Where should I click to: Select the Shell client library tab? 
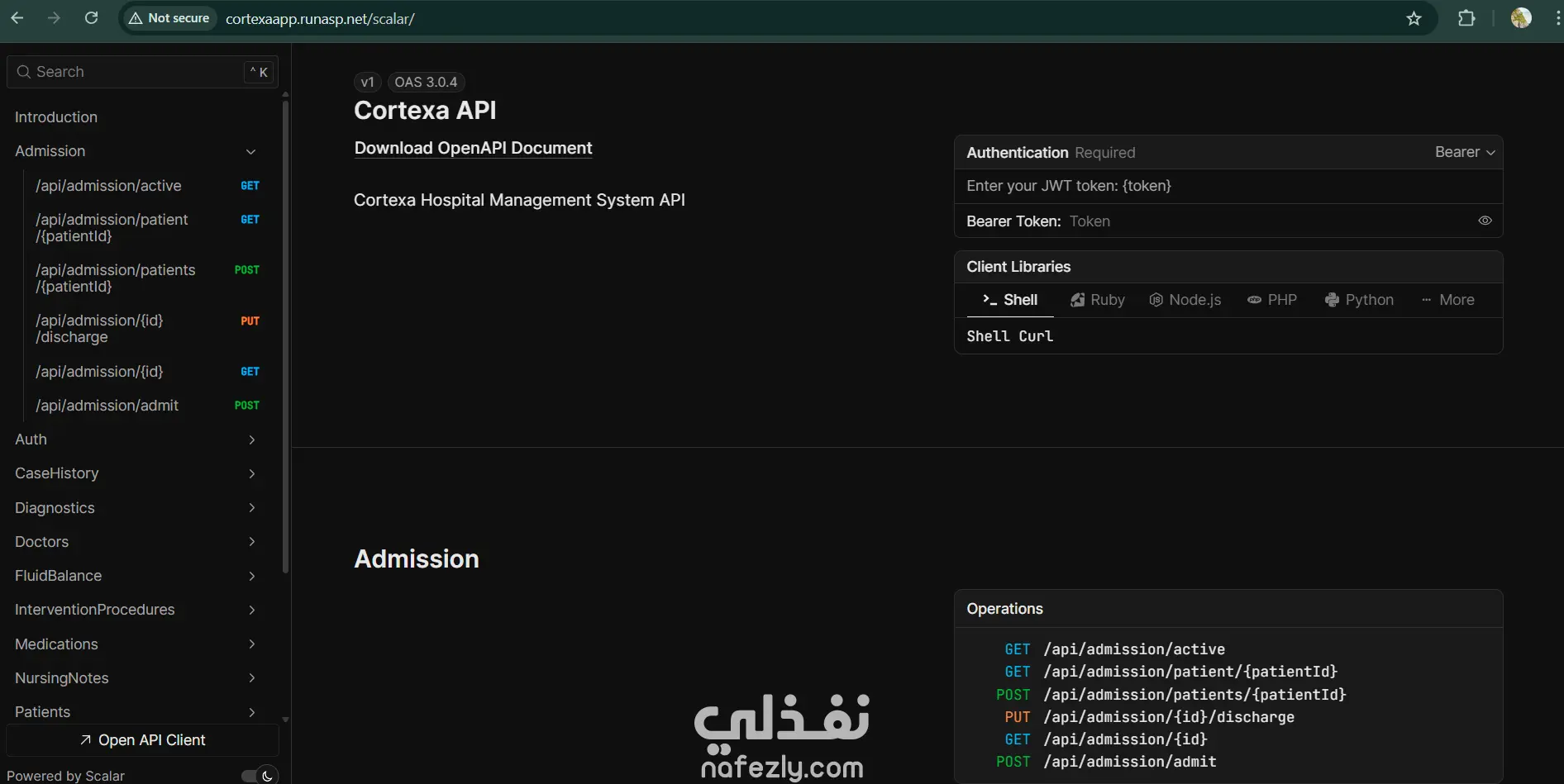(1010, 300)
